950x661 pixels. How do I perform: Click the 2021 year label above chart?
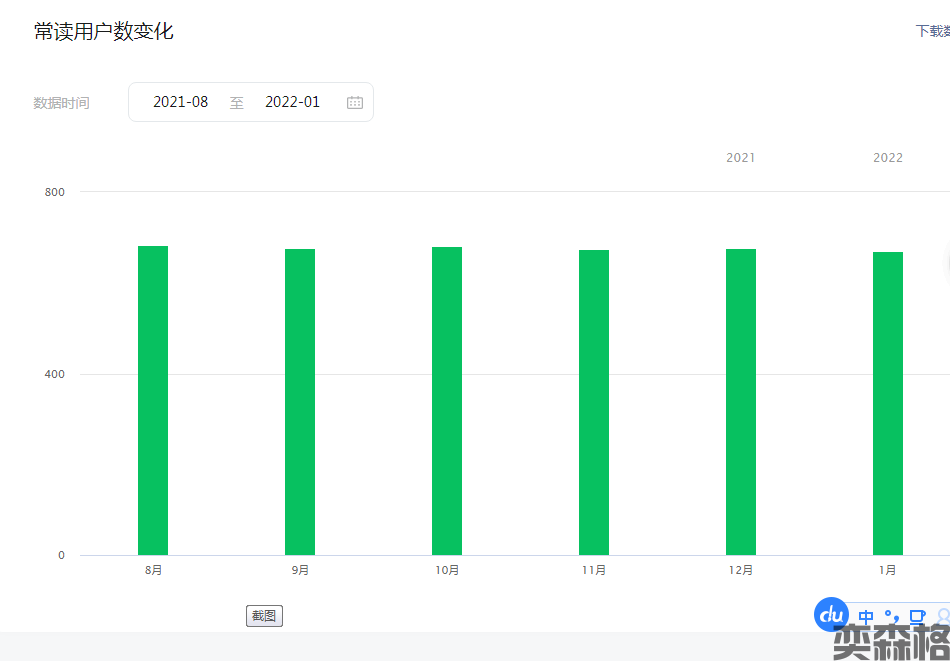click(x=741, y=158)
